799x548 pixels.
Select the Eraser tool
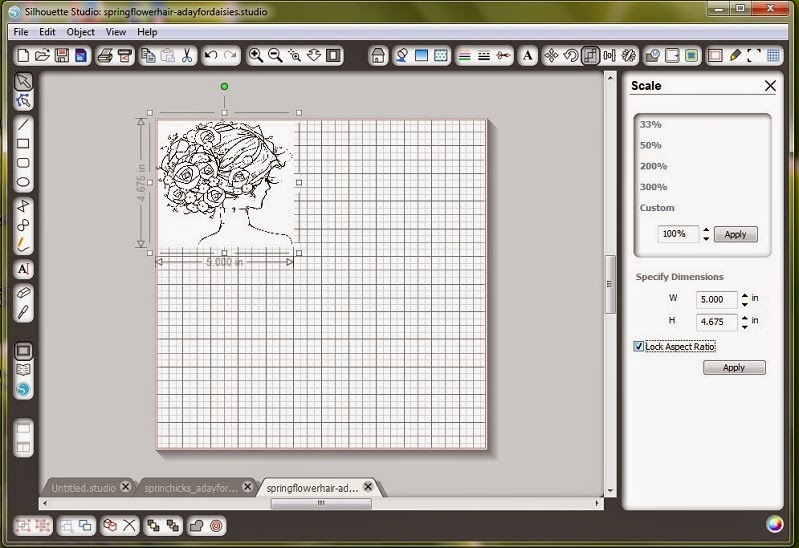pos(23,293)
